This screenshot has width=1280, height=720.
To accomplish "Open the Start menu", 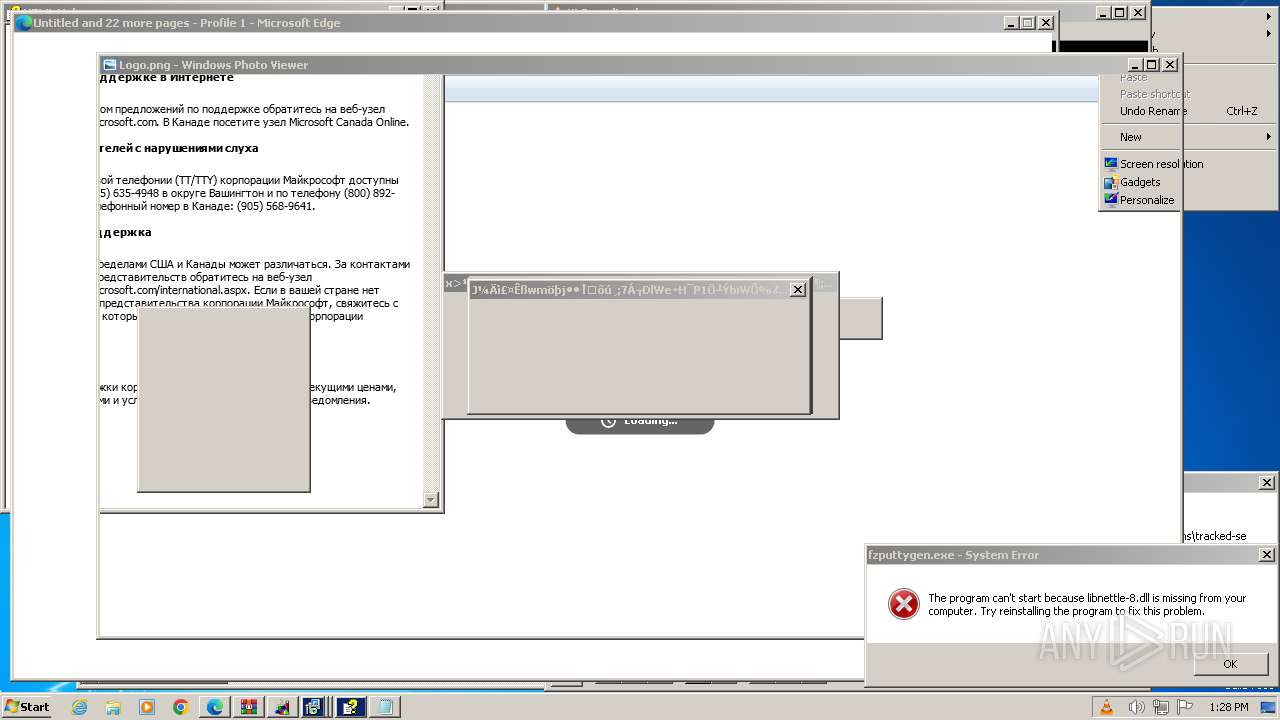I will (27, 707).
